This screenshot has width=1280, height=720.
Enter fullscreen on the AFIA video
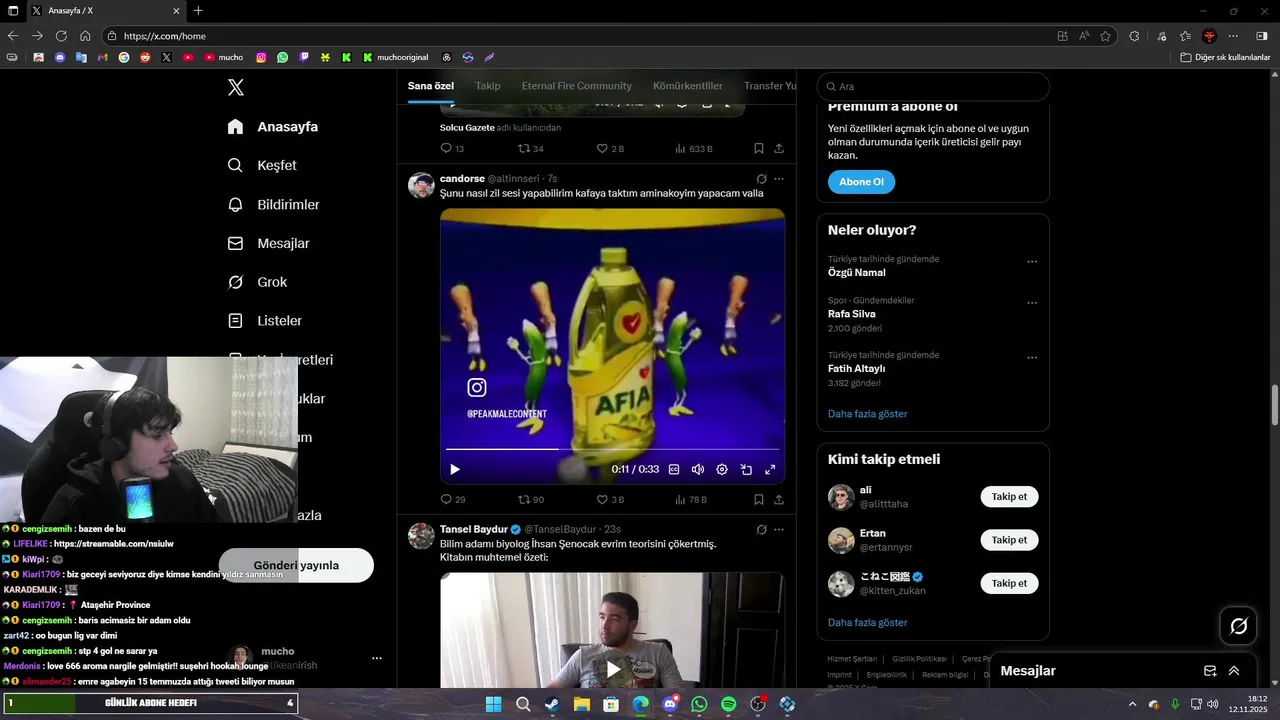pyautogui.click(x=770, y=469)
